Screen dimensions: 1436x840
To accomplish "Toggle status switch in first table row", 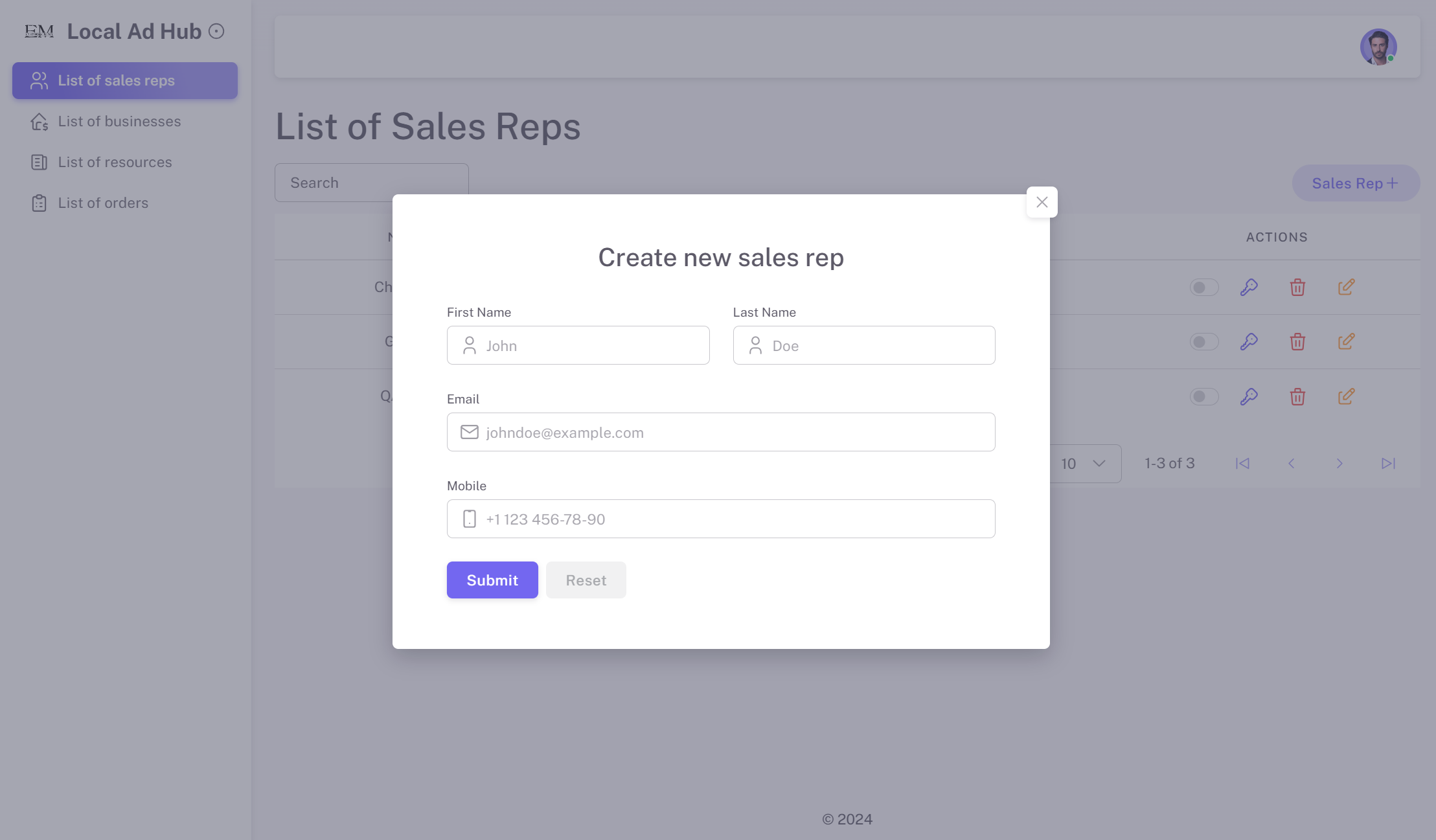I will [1204, 287].
